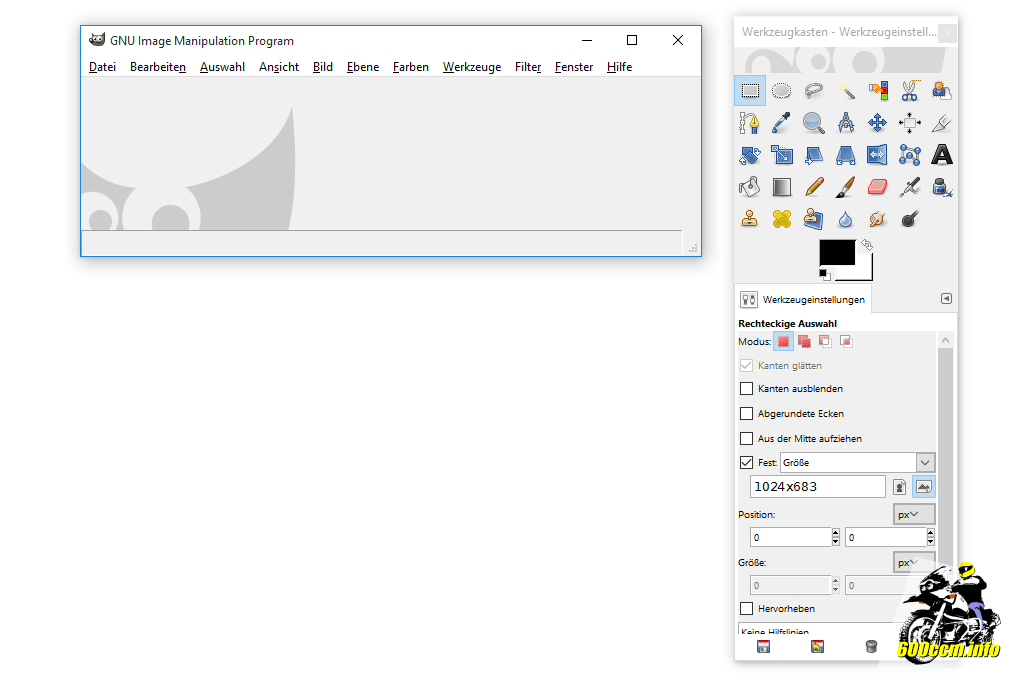Select the Perspective tool

coord(846,155)
